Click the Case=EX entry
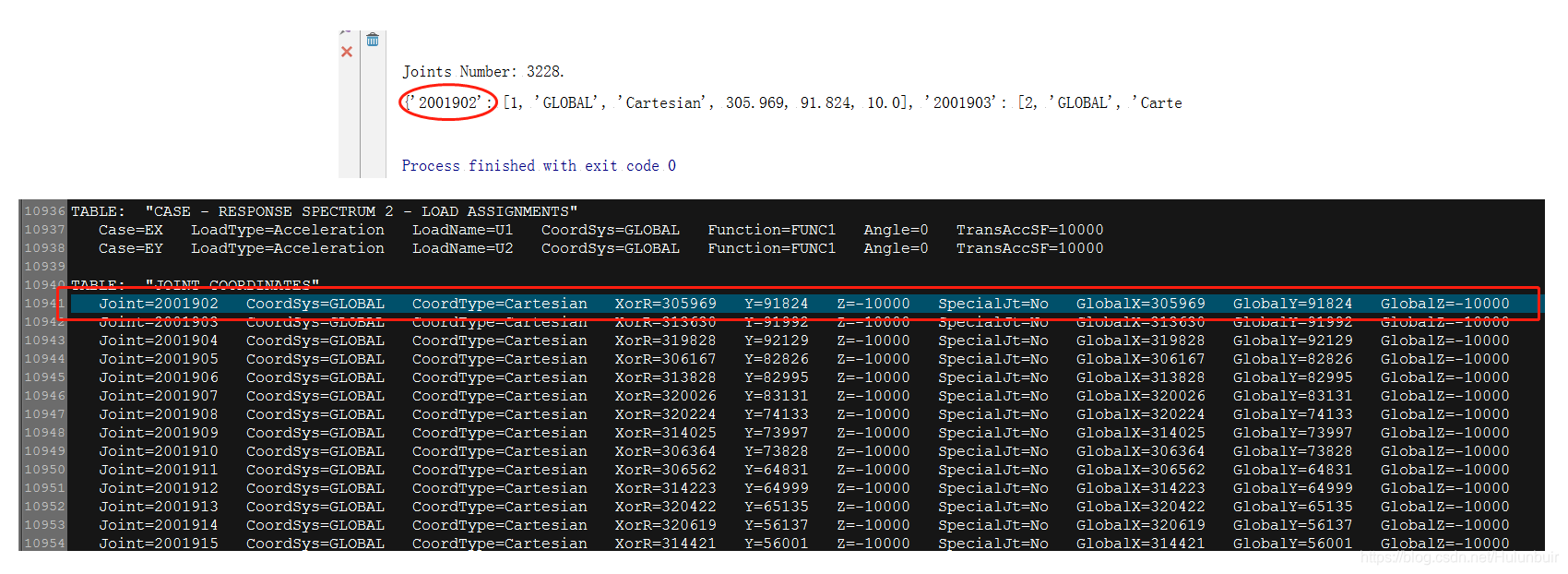Screen dimensions: 1568x574 [x=131, y=230]
